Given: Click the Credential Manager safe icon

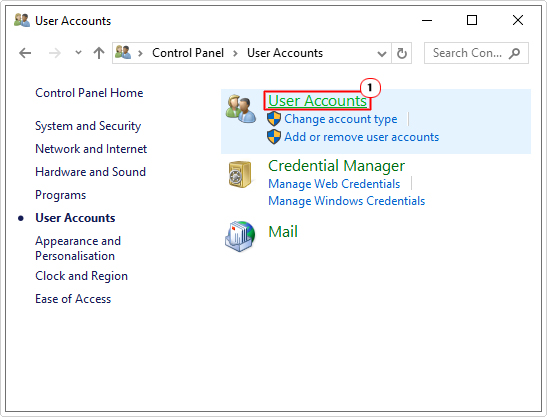Looking at the screenshot, I should [240, 174].
